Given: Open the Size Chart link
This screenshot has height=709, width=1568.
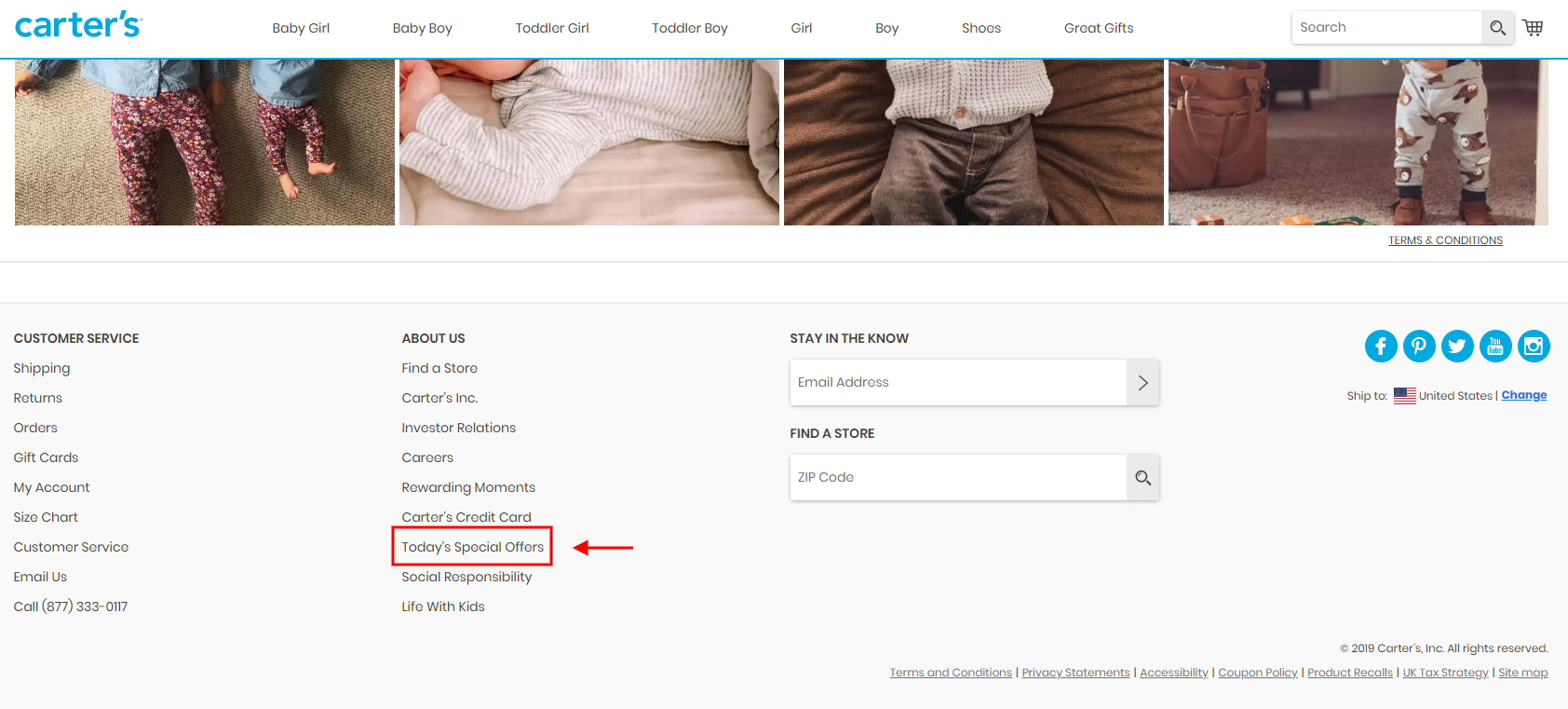Looking at the screenshot, I should click(46, 517).
